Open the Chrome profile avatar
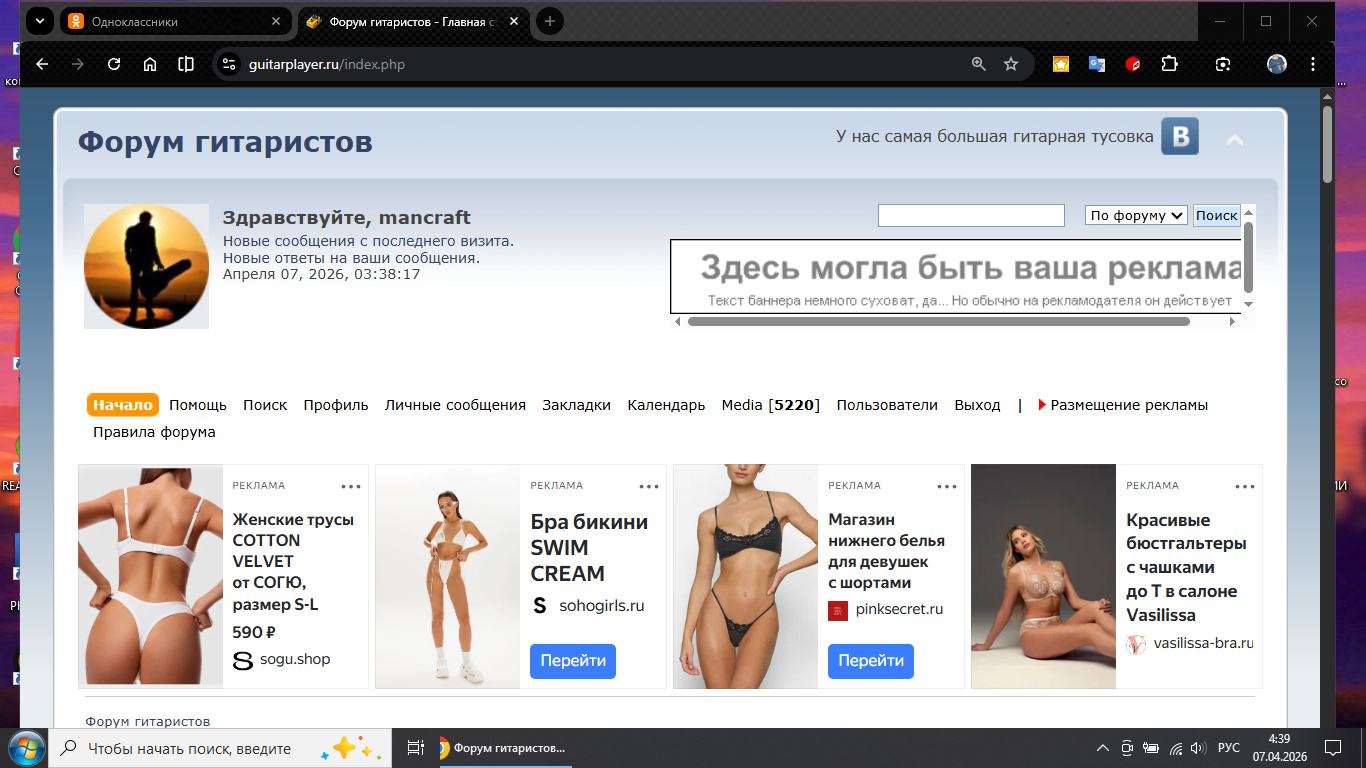This screenshot has width=1366, height=768. coord(1277,64)
